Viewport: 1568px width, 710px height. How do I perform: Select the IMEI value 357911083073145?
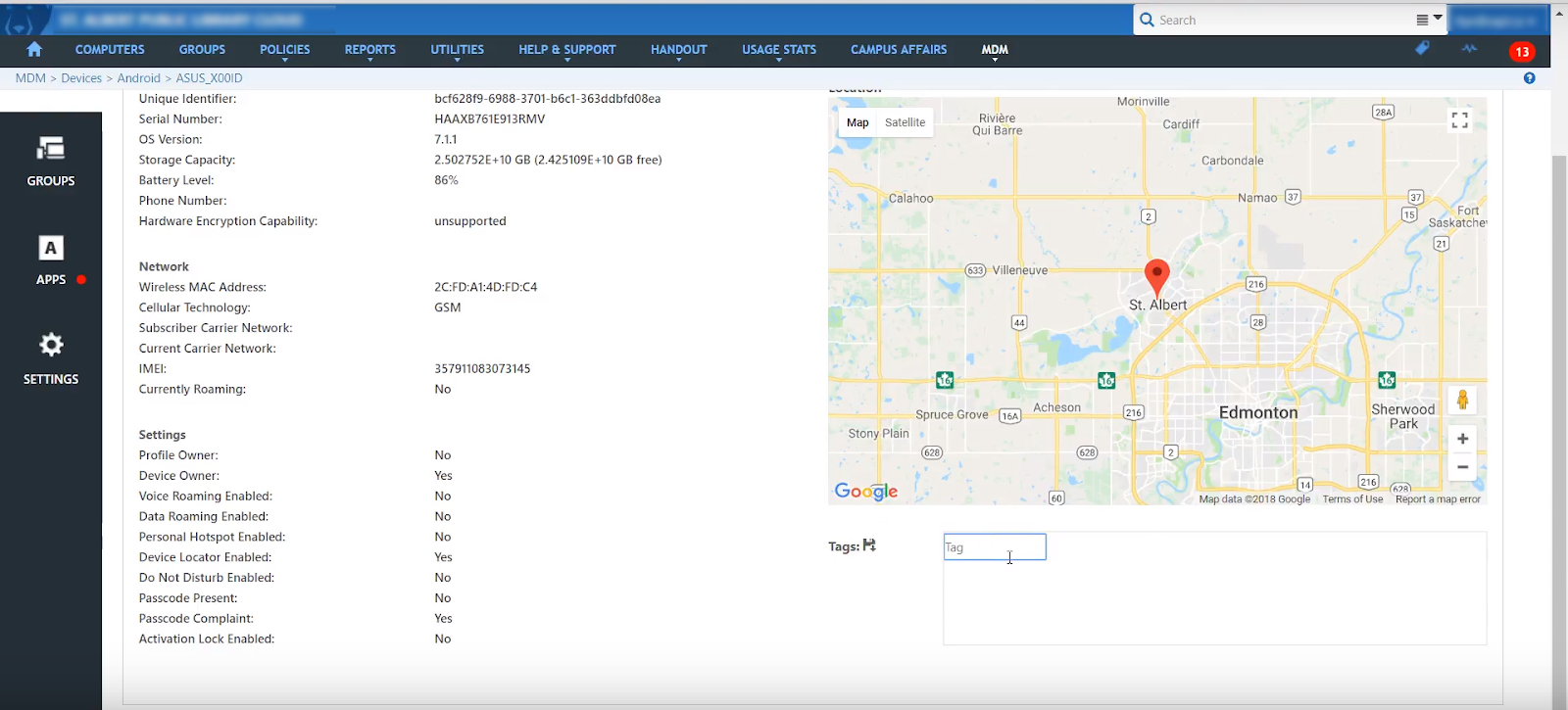482,369
